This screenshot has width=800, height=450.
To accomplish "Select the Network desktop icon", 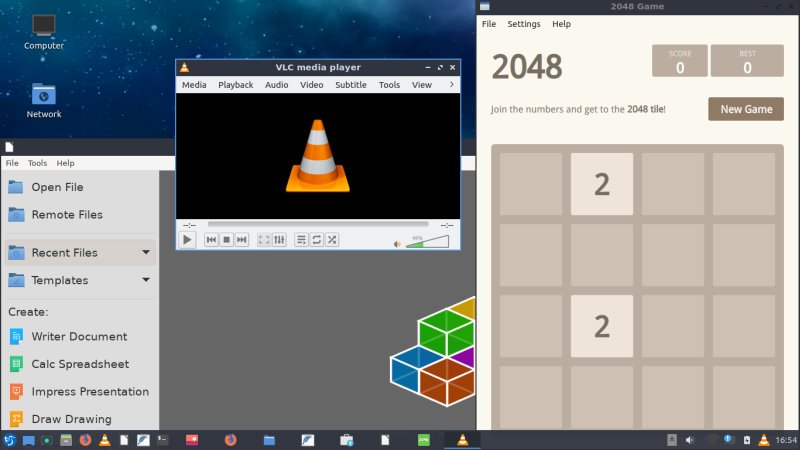I will 44,101.
